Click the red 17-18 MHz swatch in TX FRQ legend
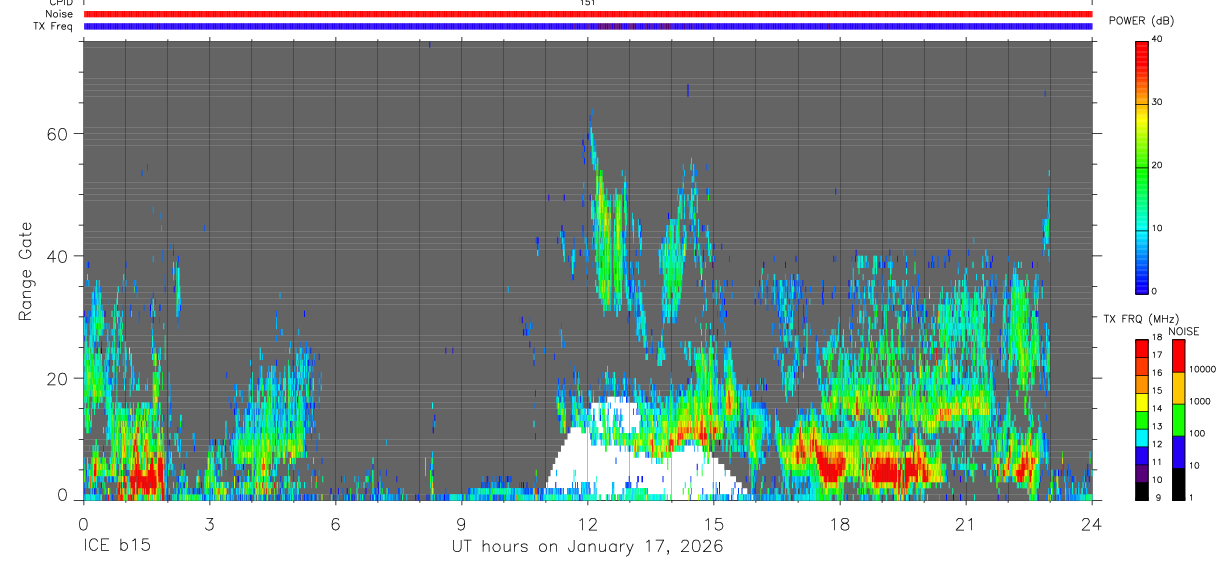 click(x=1142, y=349)
